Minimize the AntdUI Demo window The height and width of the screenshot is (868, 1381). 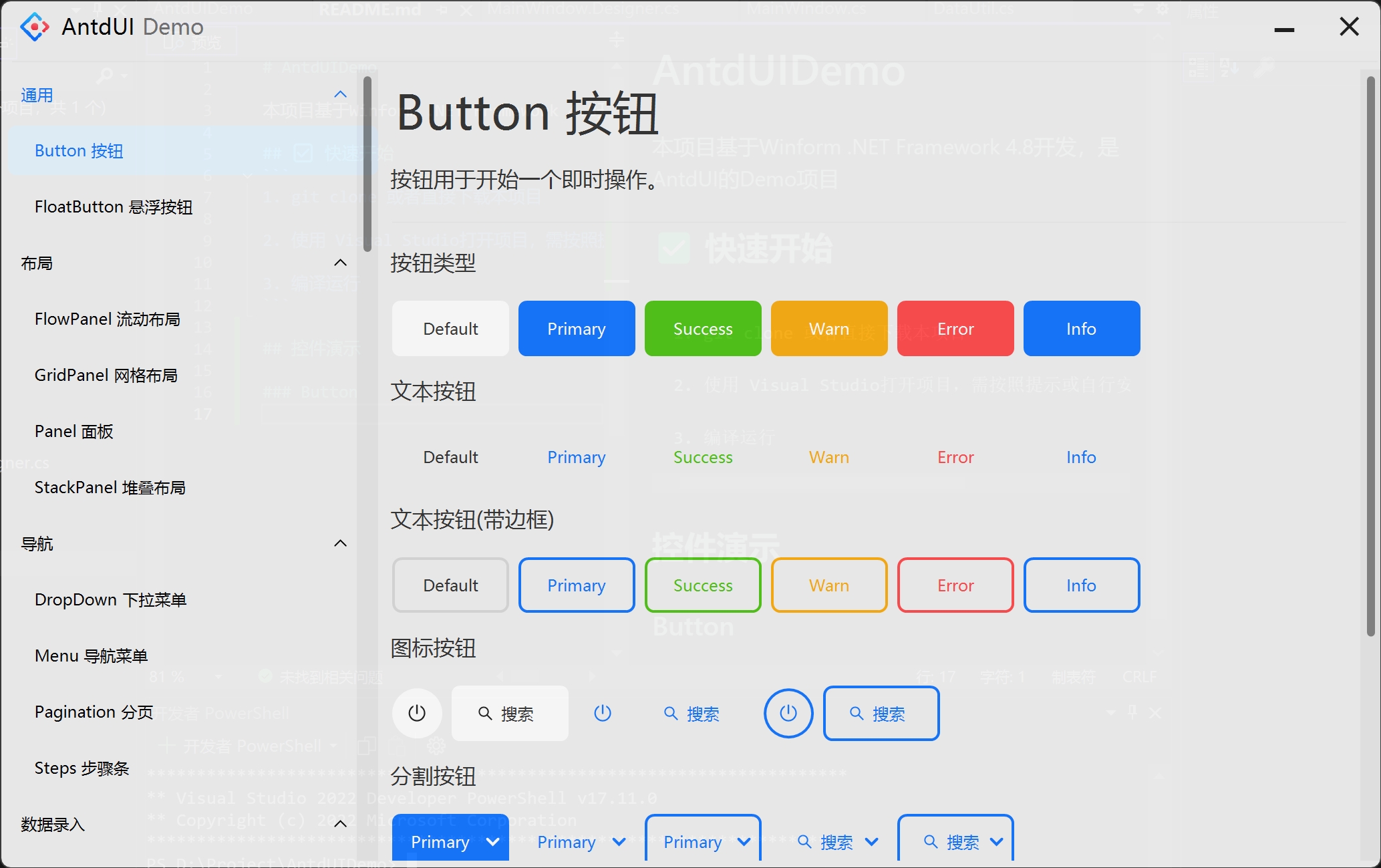(1283, 29)
